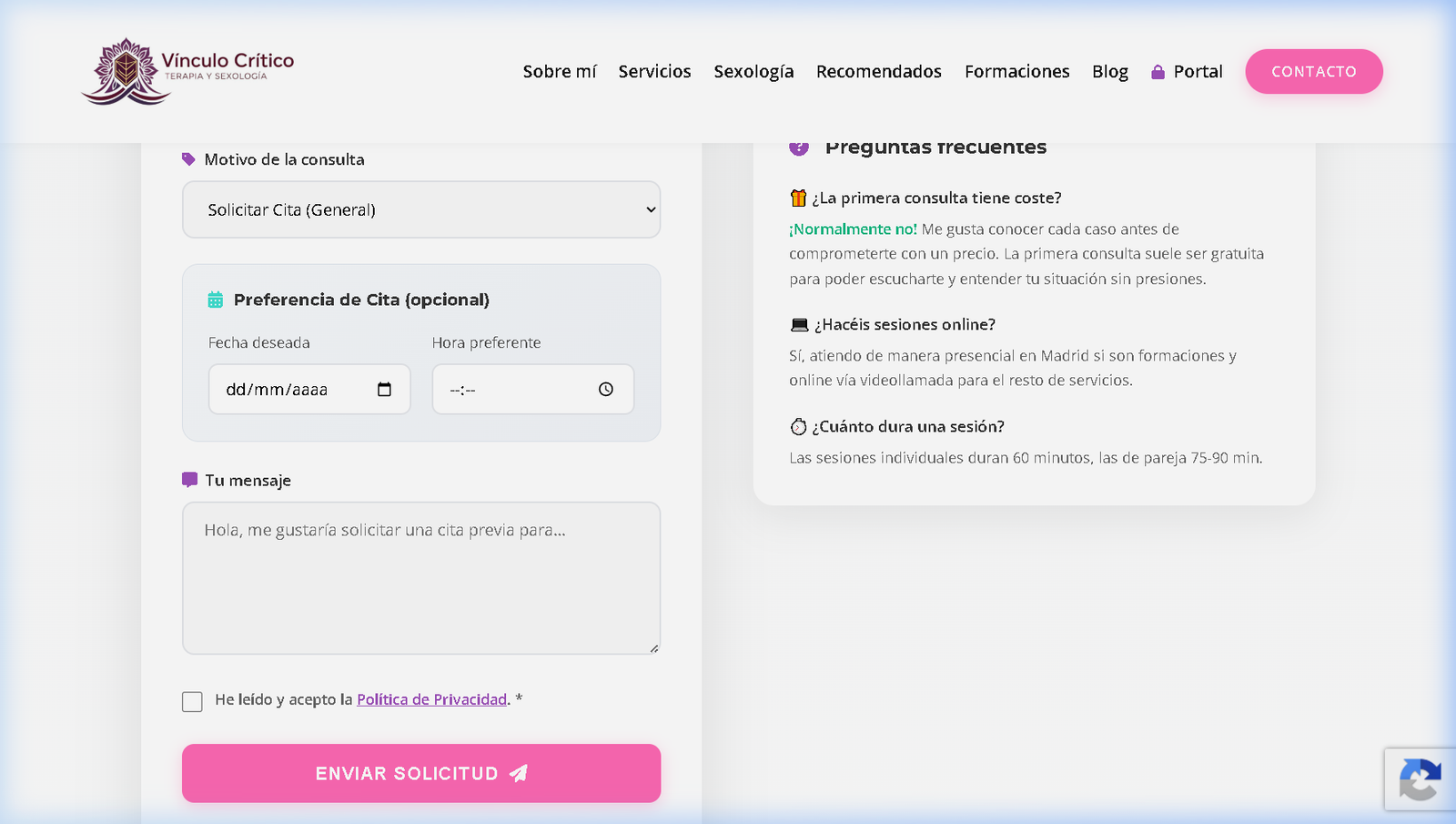Go to Sexología in the navigation

tap(753, 72)
